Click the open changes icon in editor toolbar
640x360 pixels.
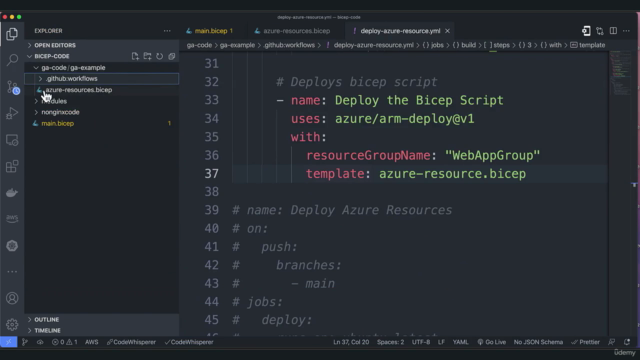coord(586,31)
